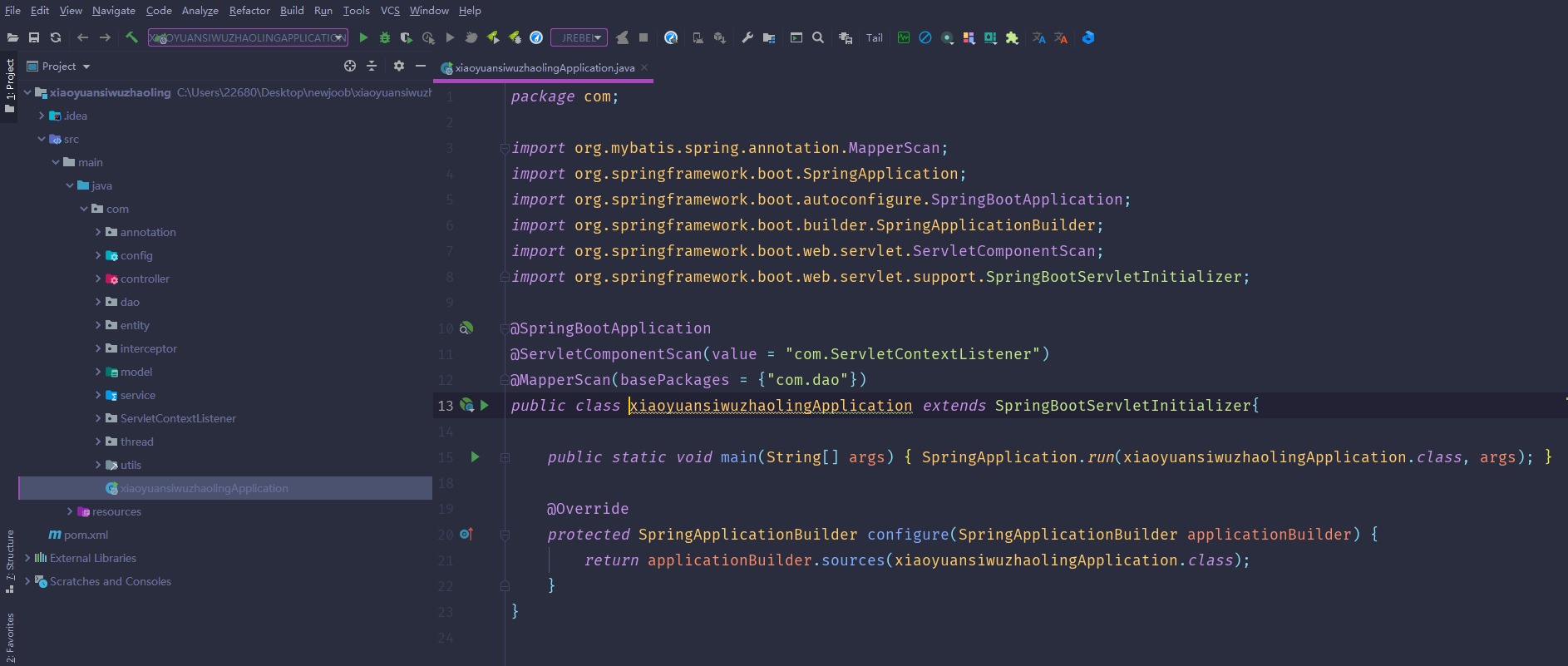Click the Save All floppy icon

(34, 37)
